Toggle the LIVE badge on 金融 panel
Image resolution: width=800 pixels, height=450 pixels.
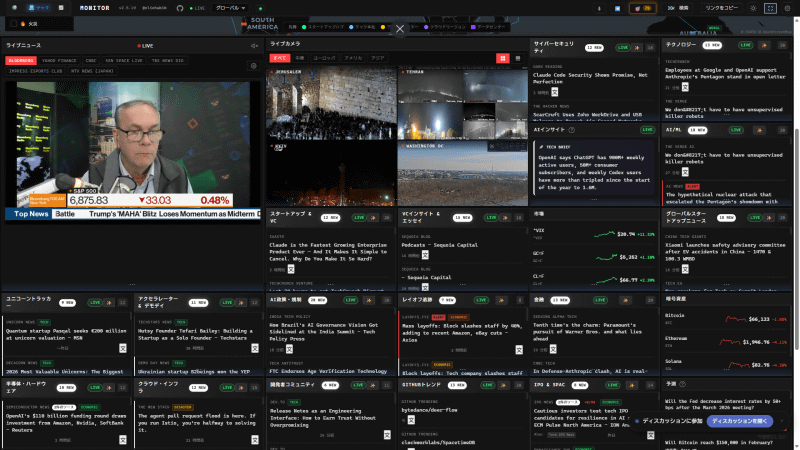601,301
